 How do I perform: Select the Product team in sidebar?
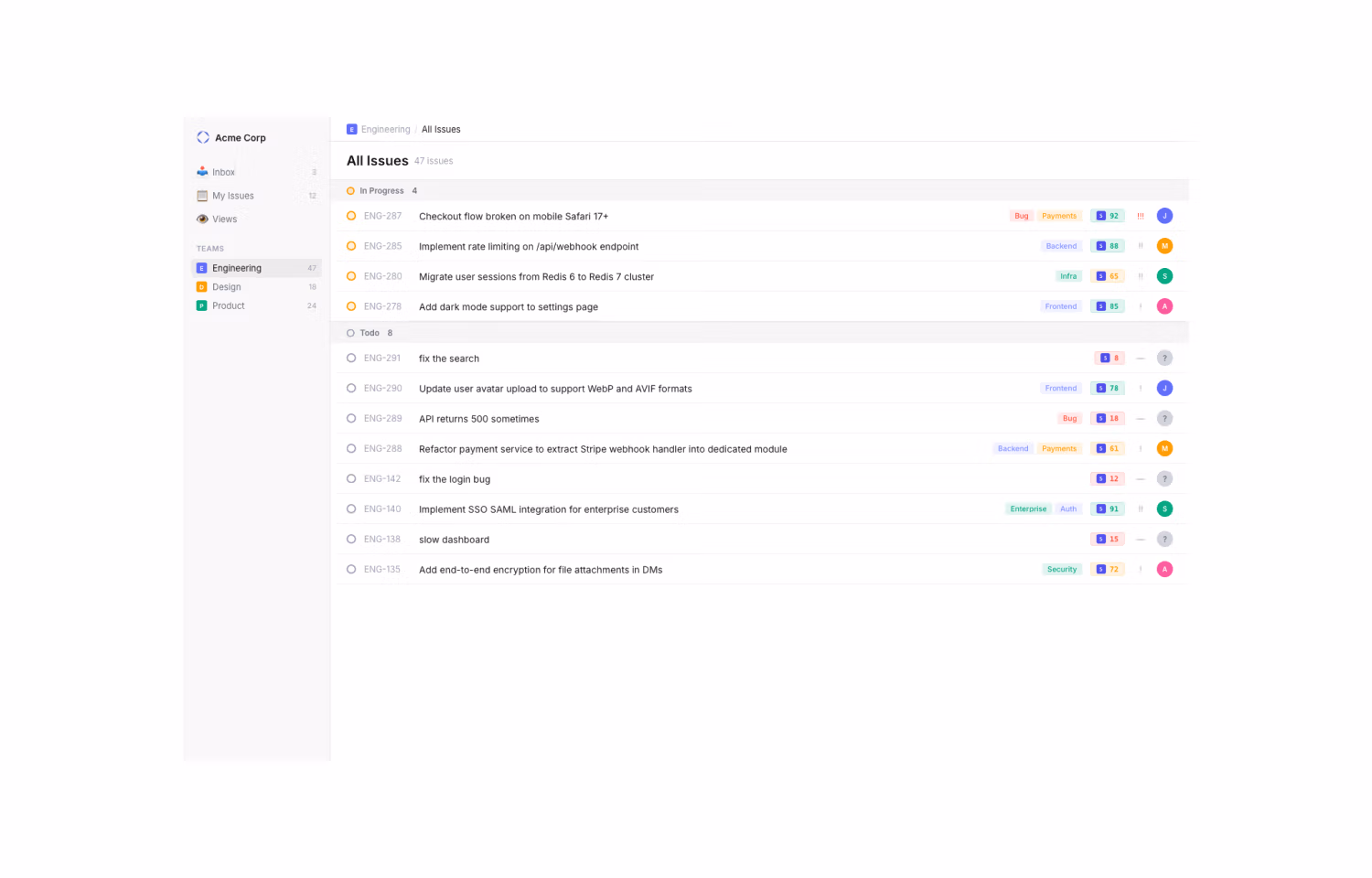point(228,306)
